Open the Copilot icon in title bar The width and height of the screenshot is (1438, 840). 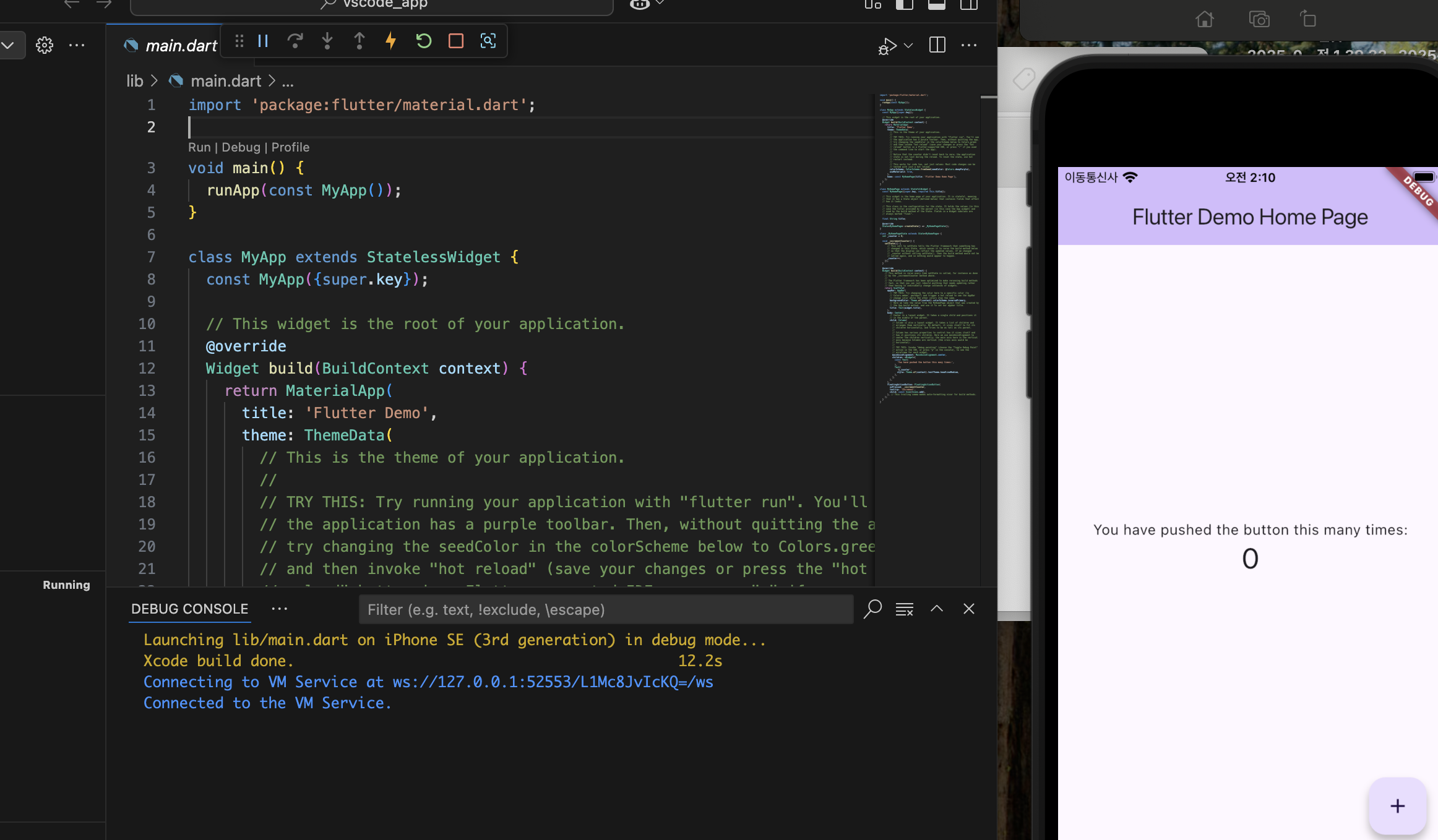point(640,4)
